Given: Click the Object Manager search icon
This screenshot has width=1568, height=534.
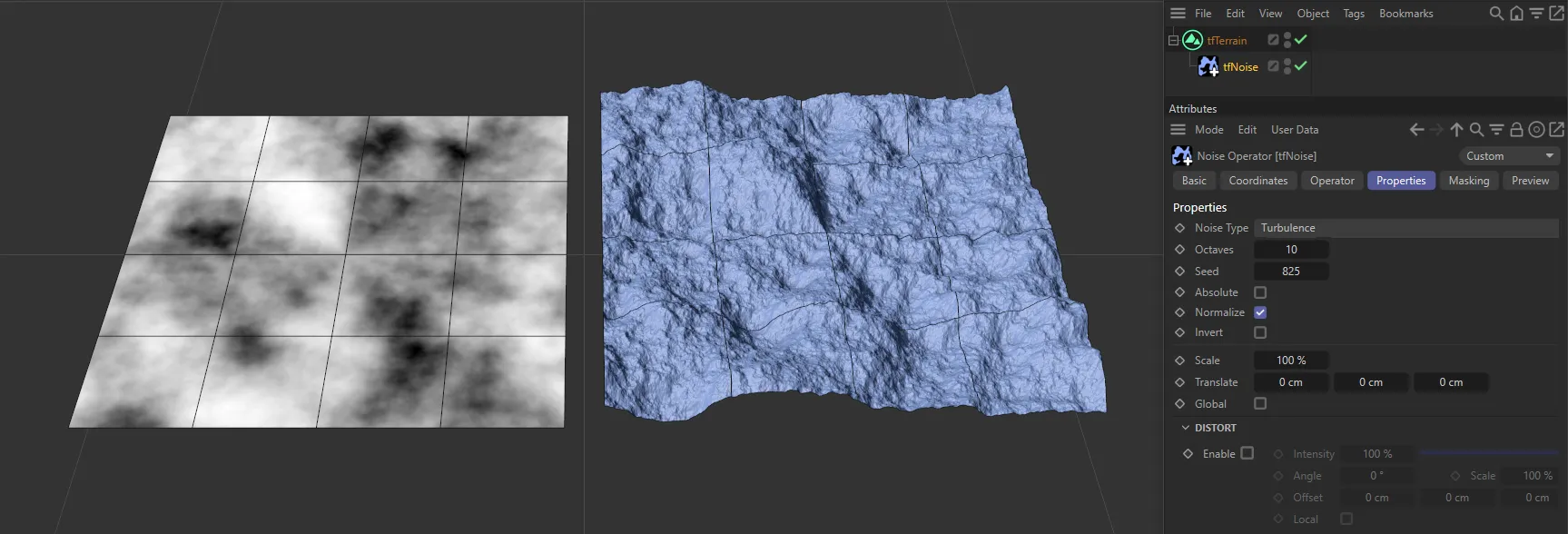Looking at the screenshot, I should pyautogui.click(x=1496, y=14).
